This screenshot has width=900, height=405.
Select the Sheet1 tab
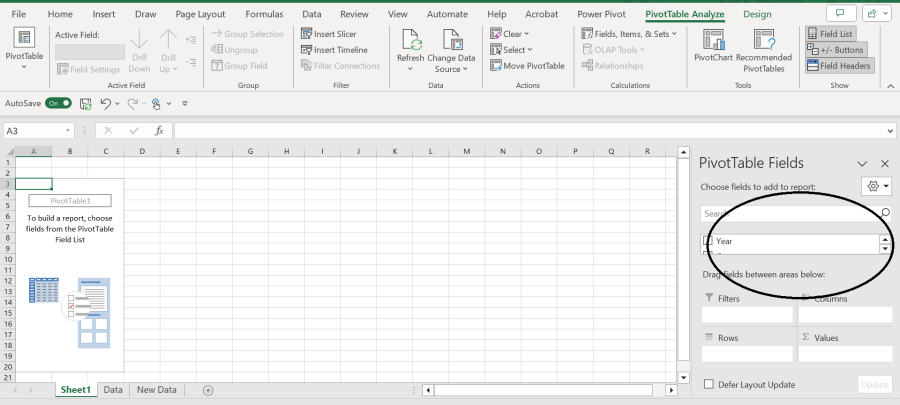point(76,390)
